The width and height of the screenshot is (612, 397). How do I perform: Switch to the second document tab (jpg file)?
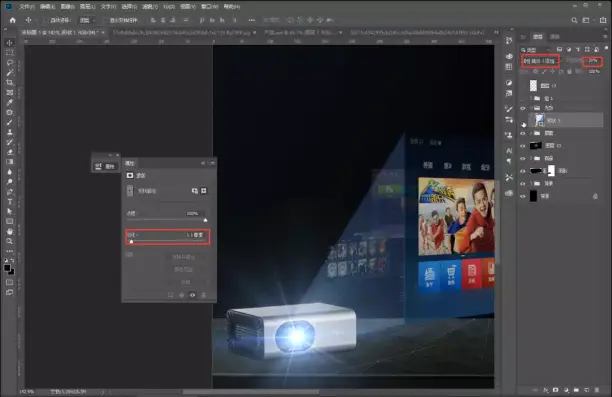coord(183,32)
